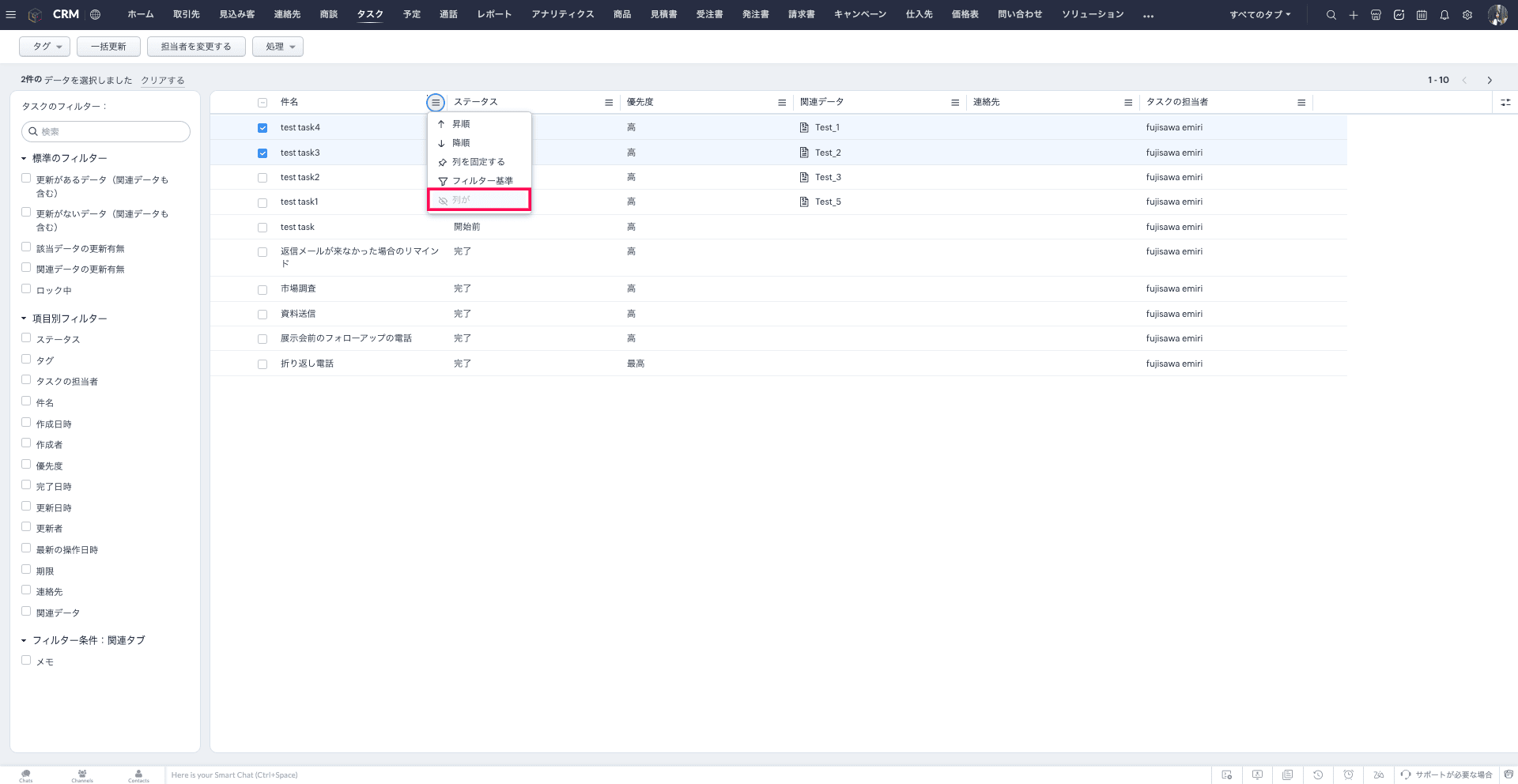The image size is (1518, 784).
Task: Enable the ロック中 filter checkbox
Action: pyautogui.click(x=26, y=289)
